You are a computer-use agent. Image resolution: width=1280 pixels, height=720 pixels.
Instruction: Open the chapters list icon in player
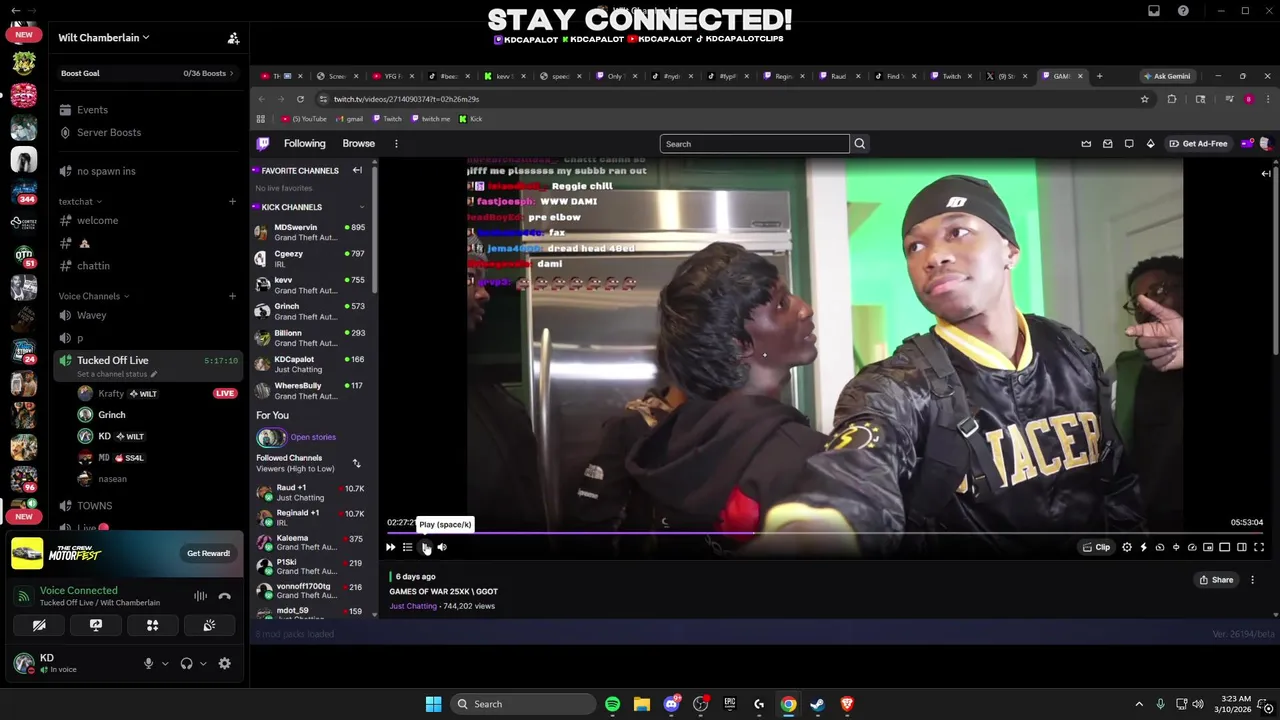[407, 547]
